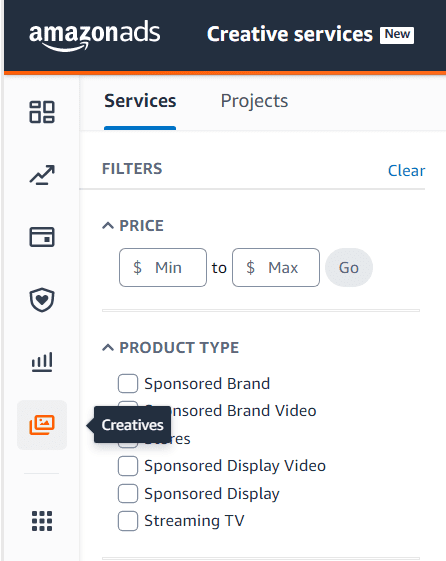The width and height of the screenshot is (446, 561).
Task: Toggle the Sponsored Display checkbox
Action: (x=128, y=494)
